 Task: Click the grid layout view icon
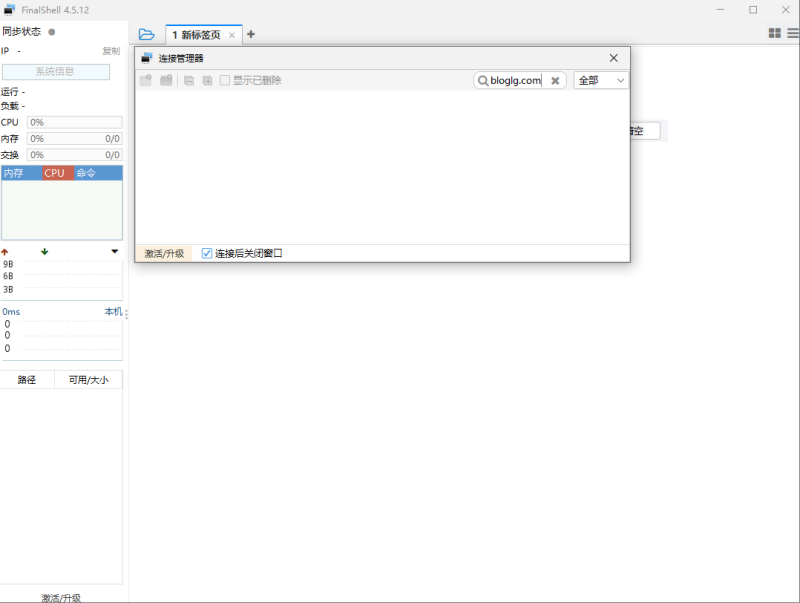pyautogui.click(x=774, y=33)
